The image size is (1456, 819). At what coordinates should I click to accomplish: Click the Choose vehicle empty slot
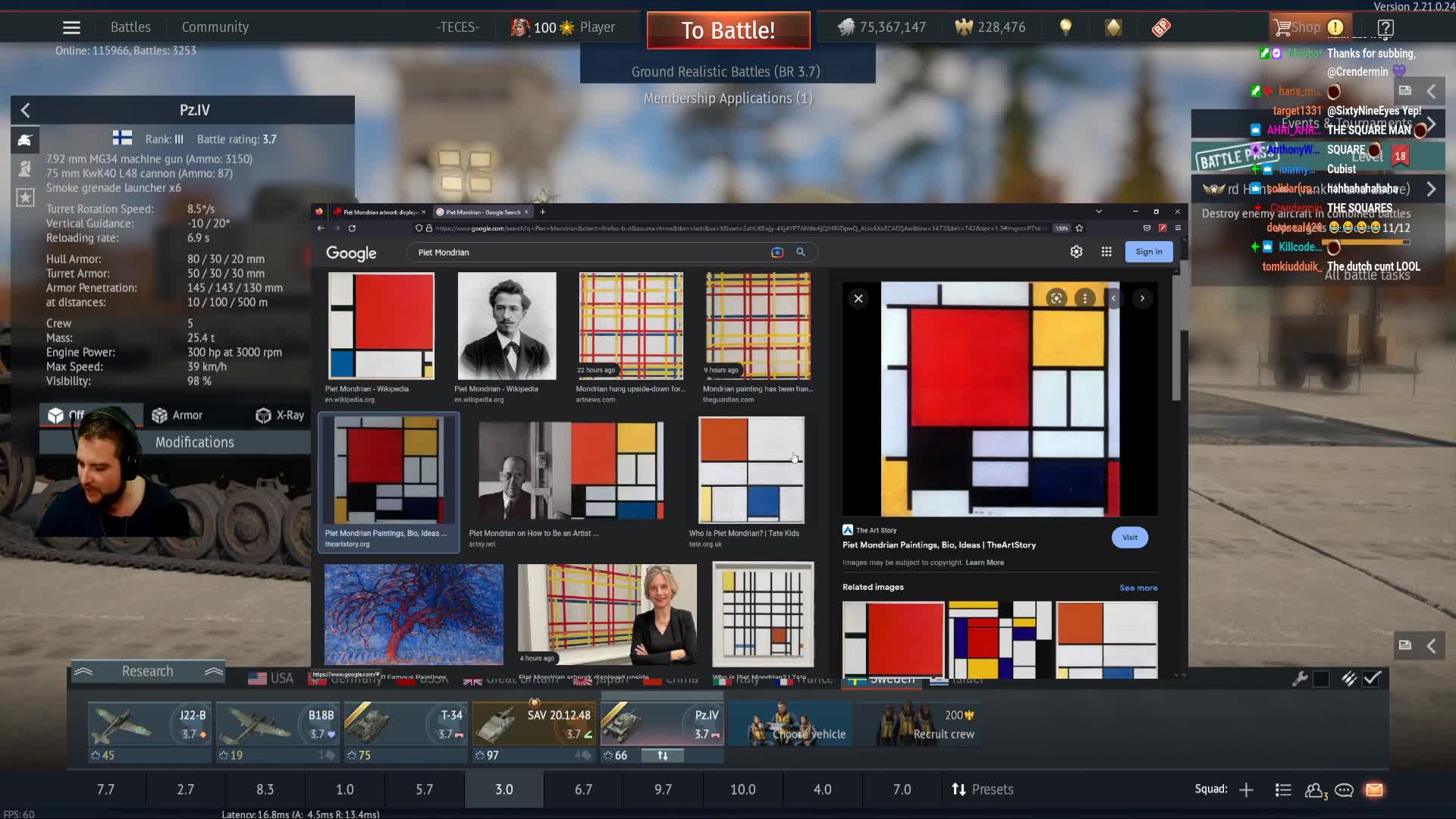pos(790,724)
